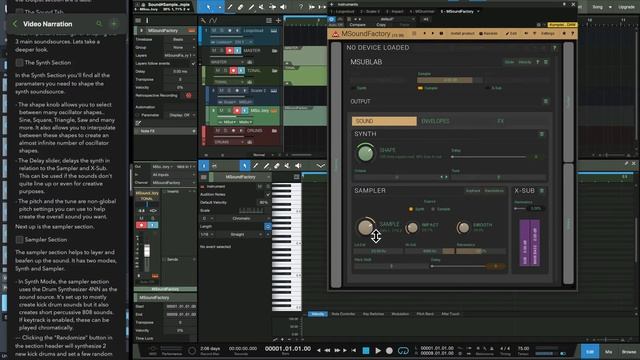Select the arrow tool in arrangement toolbar
Screen dimensions: 640x360
[x=209, y=7]
